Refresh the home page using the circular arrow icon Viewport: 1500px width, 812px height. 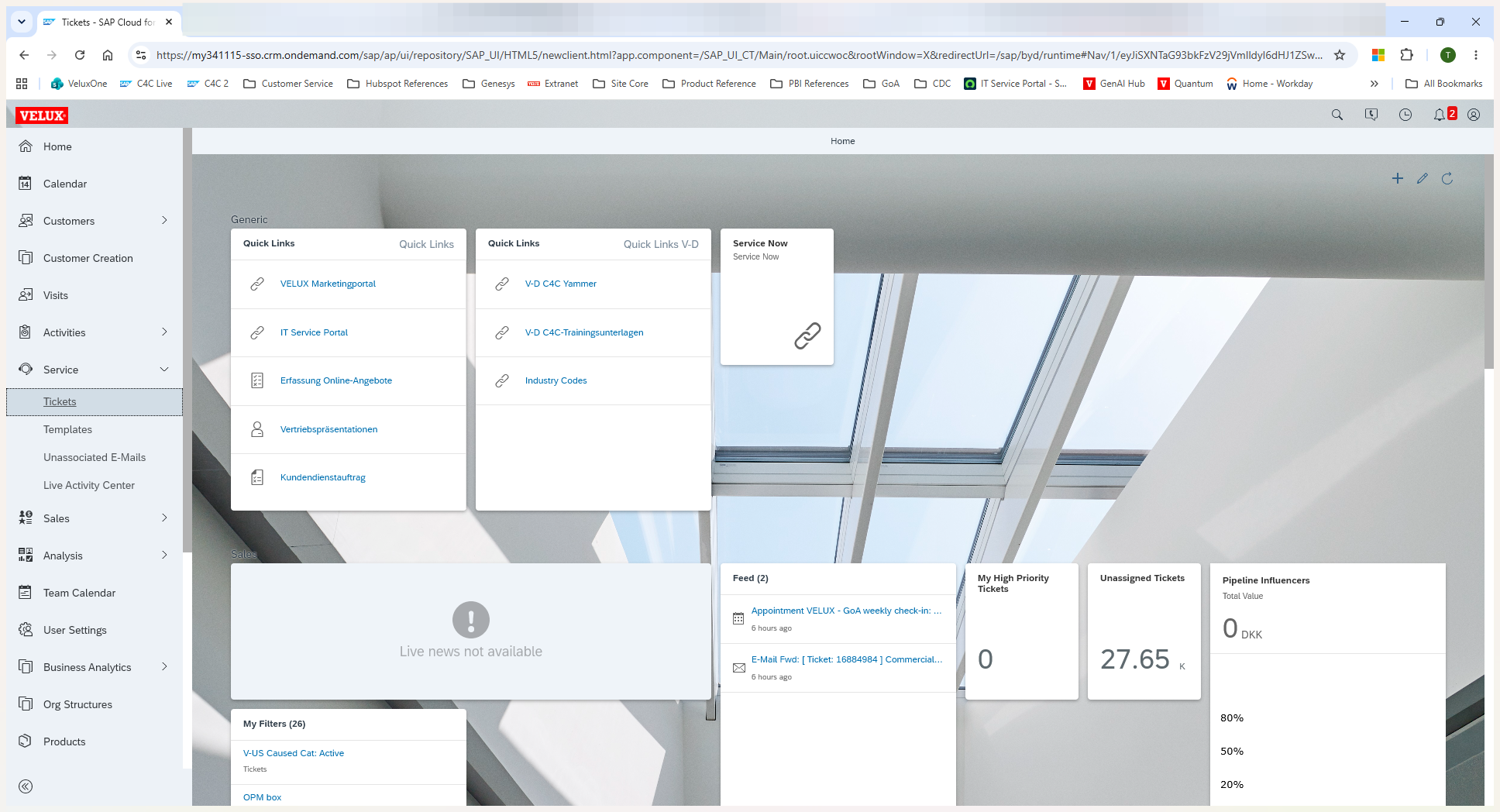point(1447,178)
